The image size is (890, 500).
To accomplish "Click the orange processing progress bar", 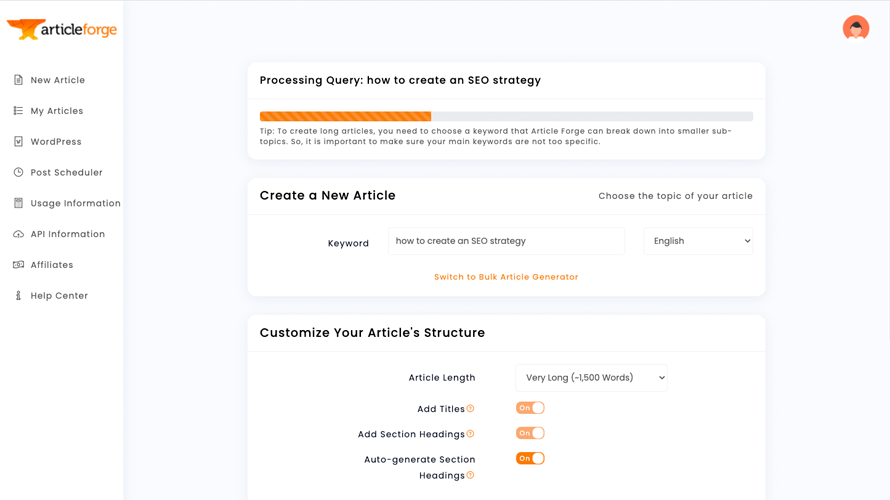I will tap(345, 116).
